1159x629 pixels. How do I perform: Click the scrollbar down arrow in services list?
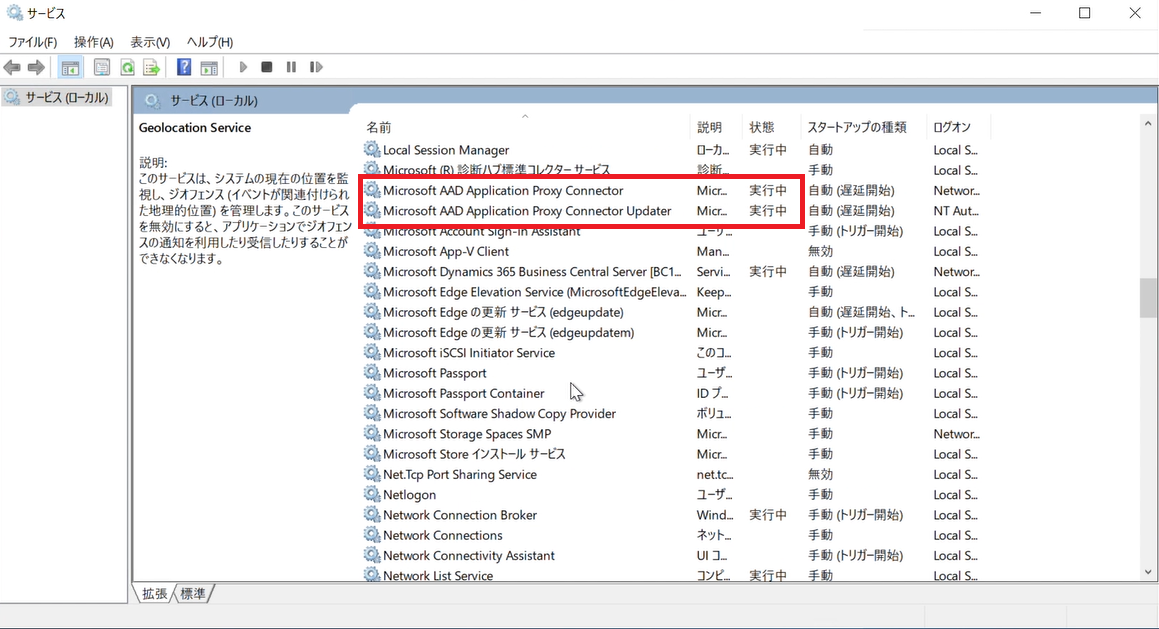(1148, 572)
